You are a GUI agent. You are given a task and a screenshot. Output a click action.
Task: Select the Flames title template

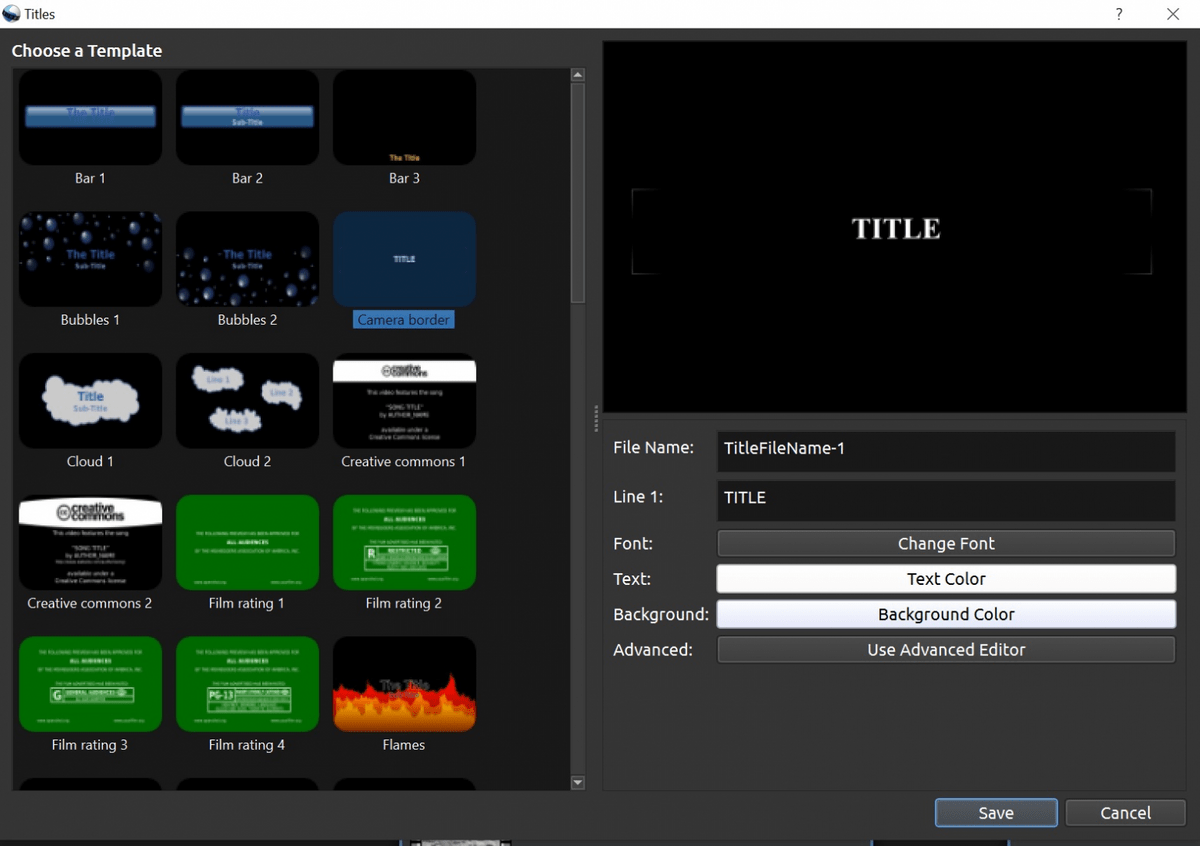coord(404,683)
